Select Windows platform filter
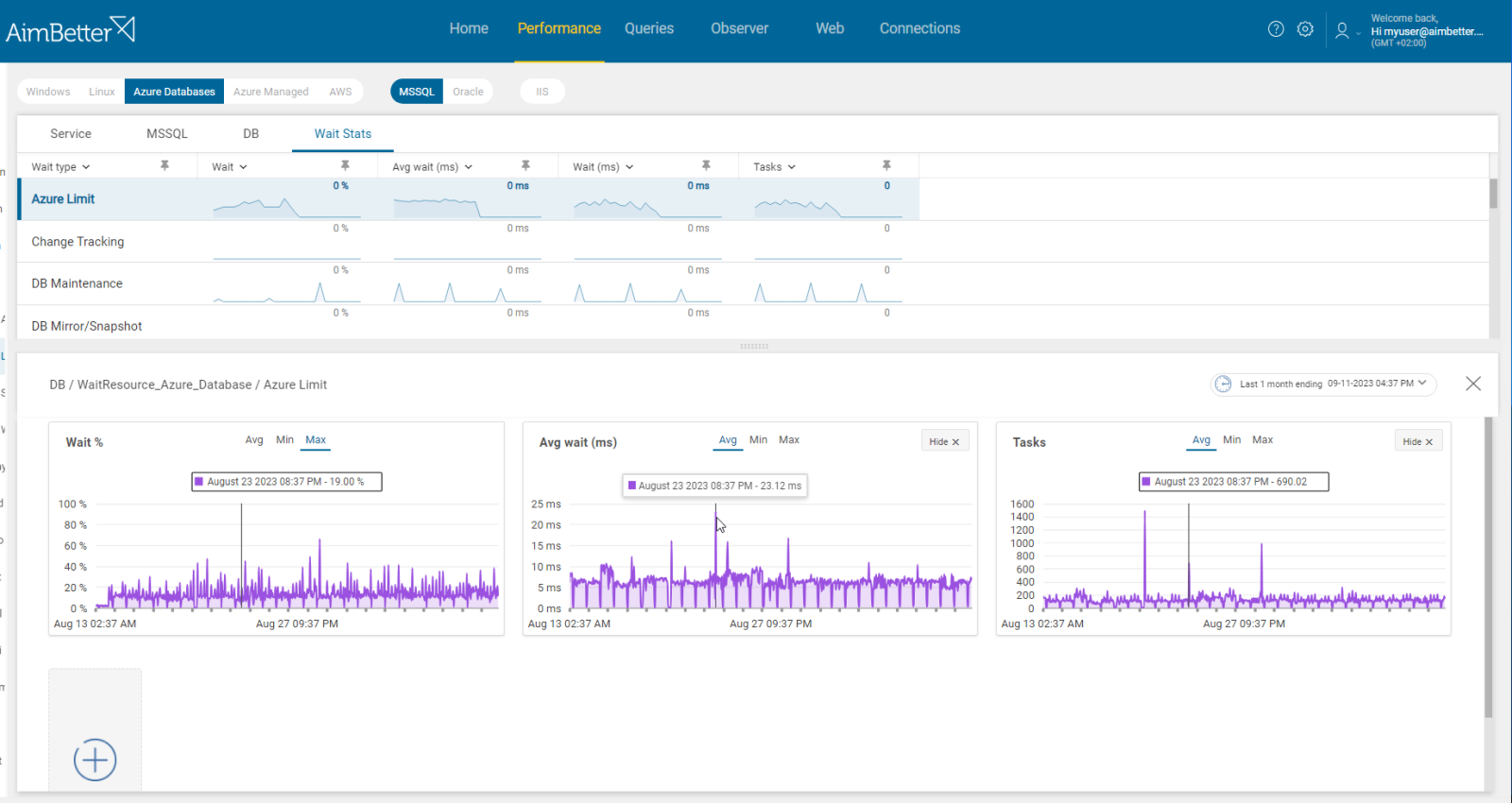Viewport: 1512px width, 803px height. pyautogui.click(x=48, y=92)
